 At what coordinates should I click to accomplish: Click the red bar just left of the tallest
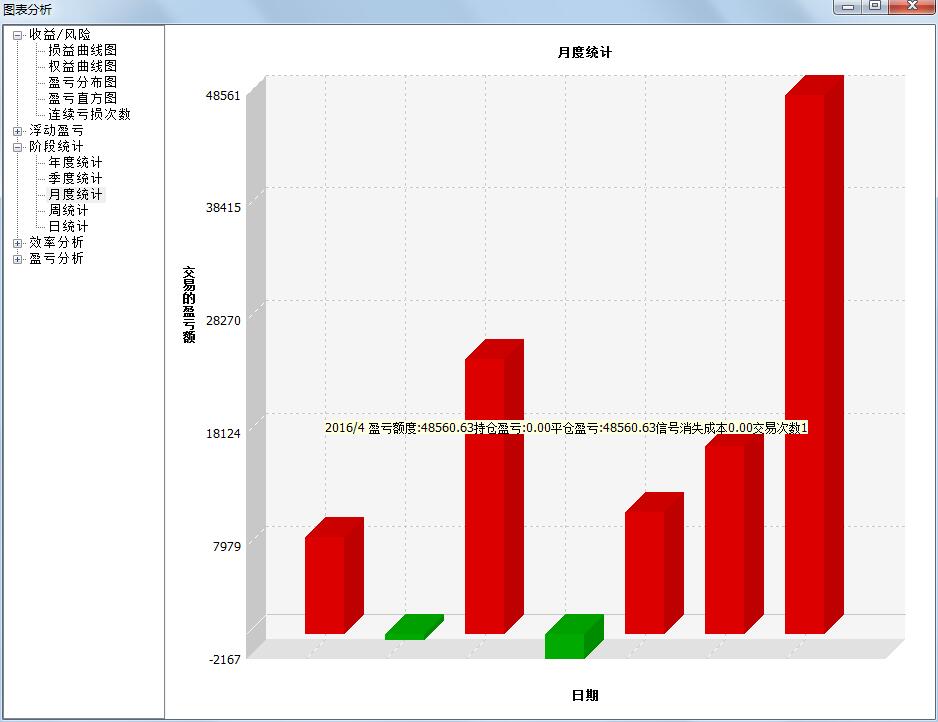tap(734, 534)
